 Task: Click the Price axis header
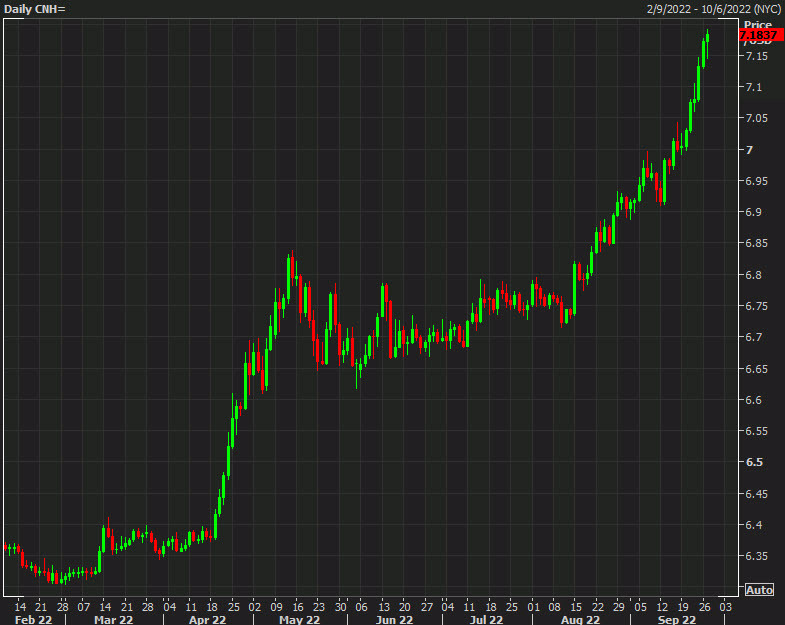(757, 25)
